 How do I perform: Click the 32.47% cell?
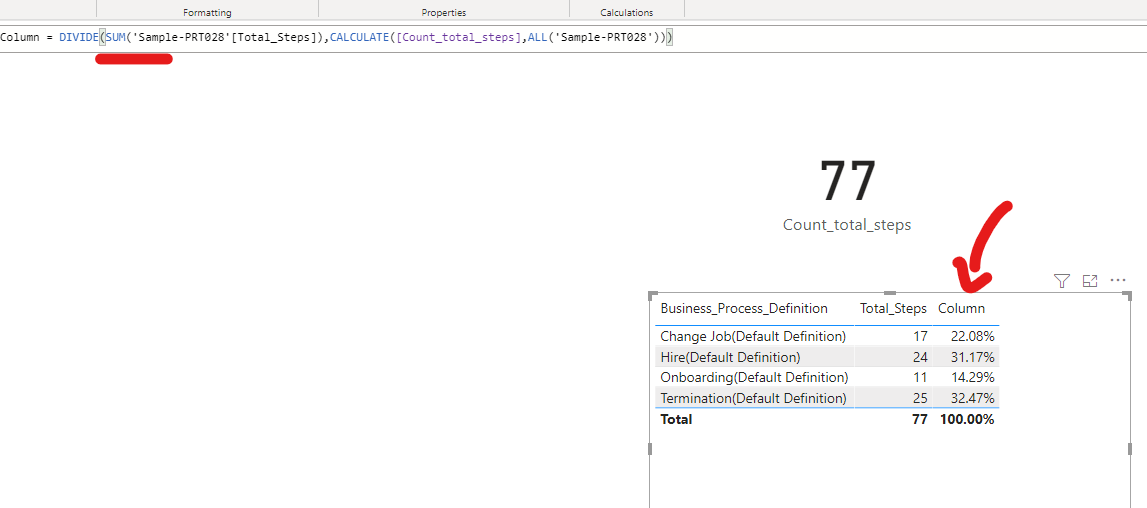[x=972, y=399]
